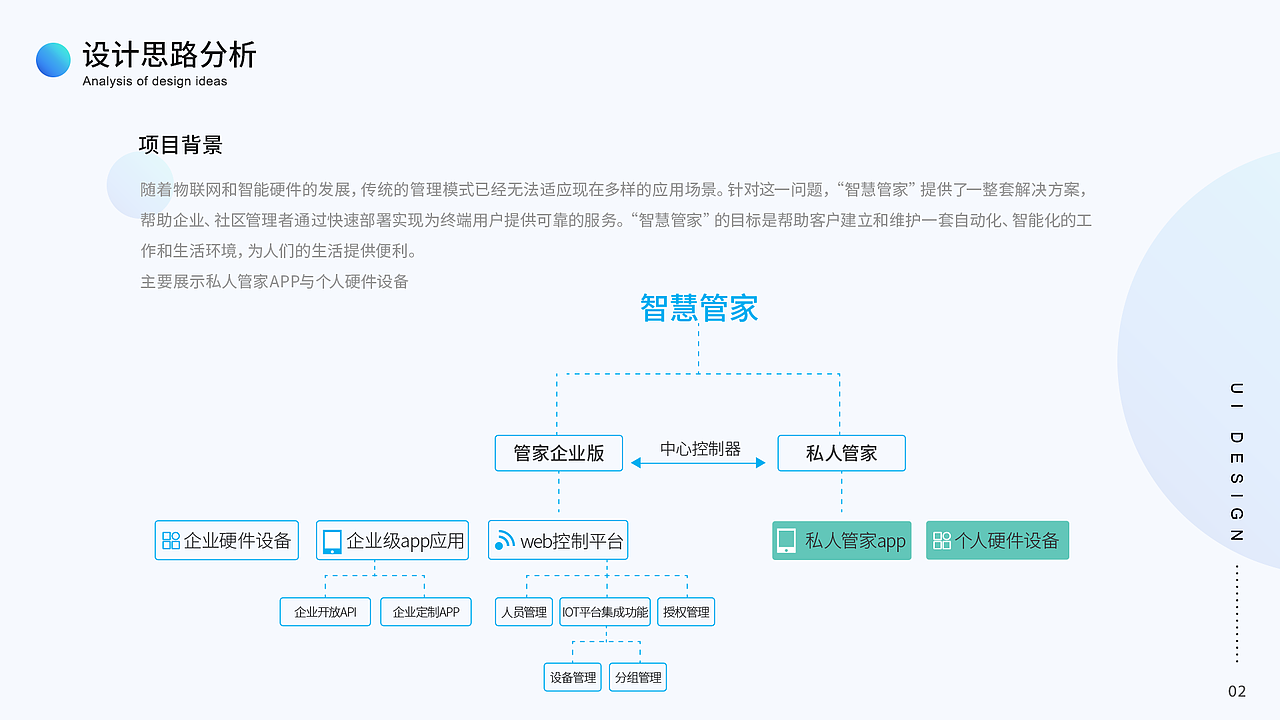Click the 私人管家app label
The height and width of the screenshot is (720, 1280).
point(855,541)
